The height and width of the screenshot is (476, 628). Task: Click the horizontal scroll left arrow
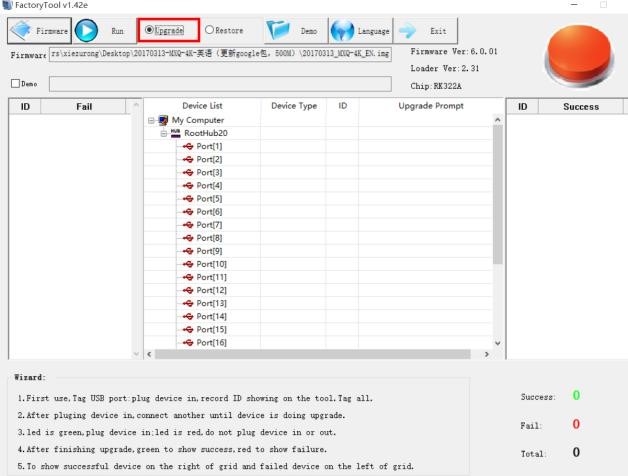click(149, 354)
